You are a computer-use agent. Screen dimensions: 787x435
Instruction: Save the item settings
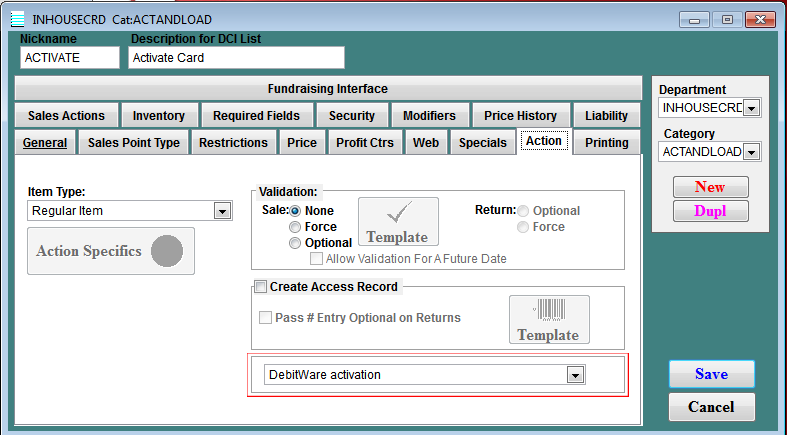(x=712, y=374)
